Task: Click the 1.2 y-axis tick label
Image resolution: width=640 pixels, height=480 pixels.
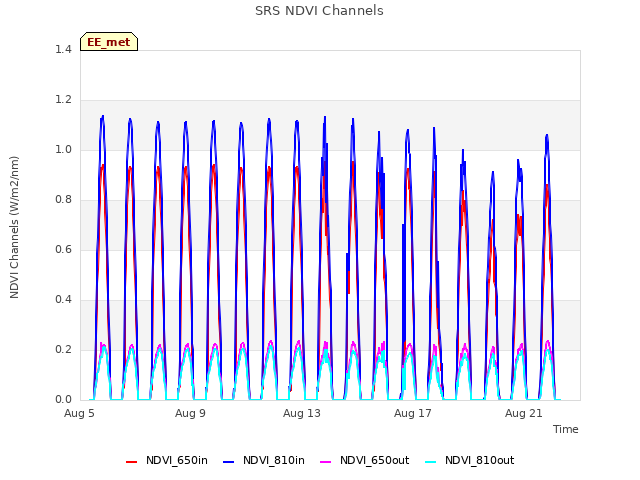Action: [x=63, y=100]
